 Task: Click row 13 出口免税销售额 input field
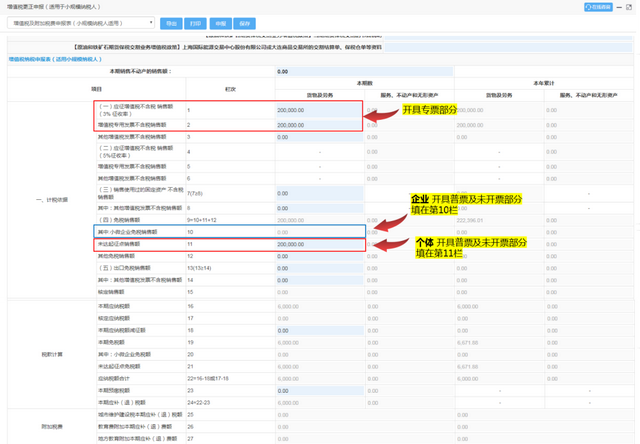tap(319, 268)
